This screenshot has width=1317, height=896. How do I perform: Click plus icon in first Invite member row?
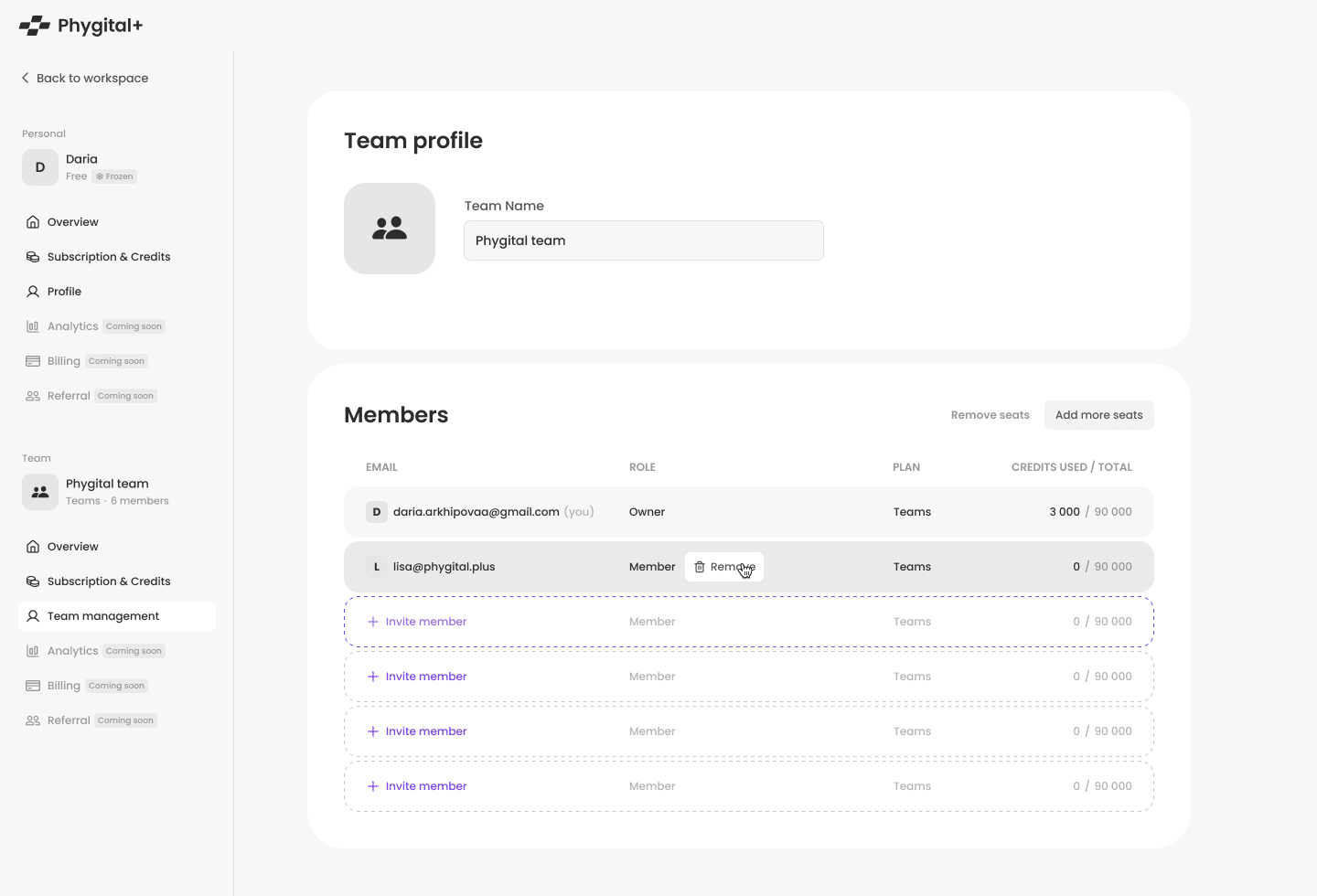373,622
